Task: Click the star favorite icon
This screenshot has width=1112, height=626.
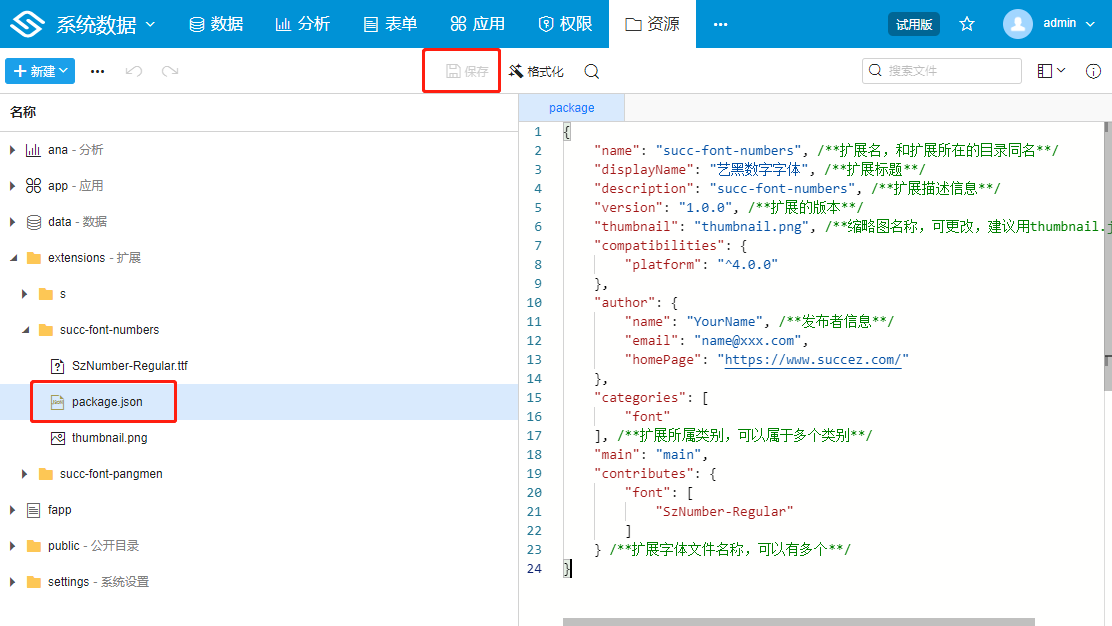Action: tap(967, 24)
